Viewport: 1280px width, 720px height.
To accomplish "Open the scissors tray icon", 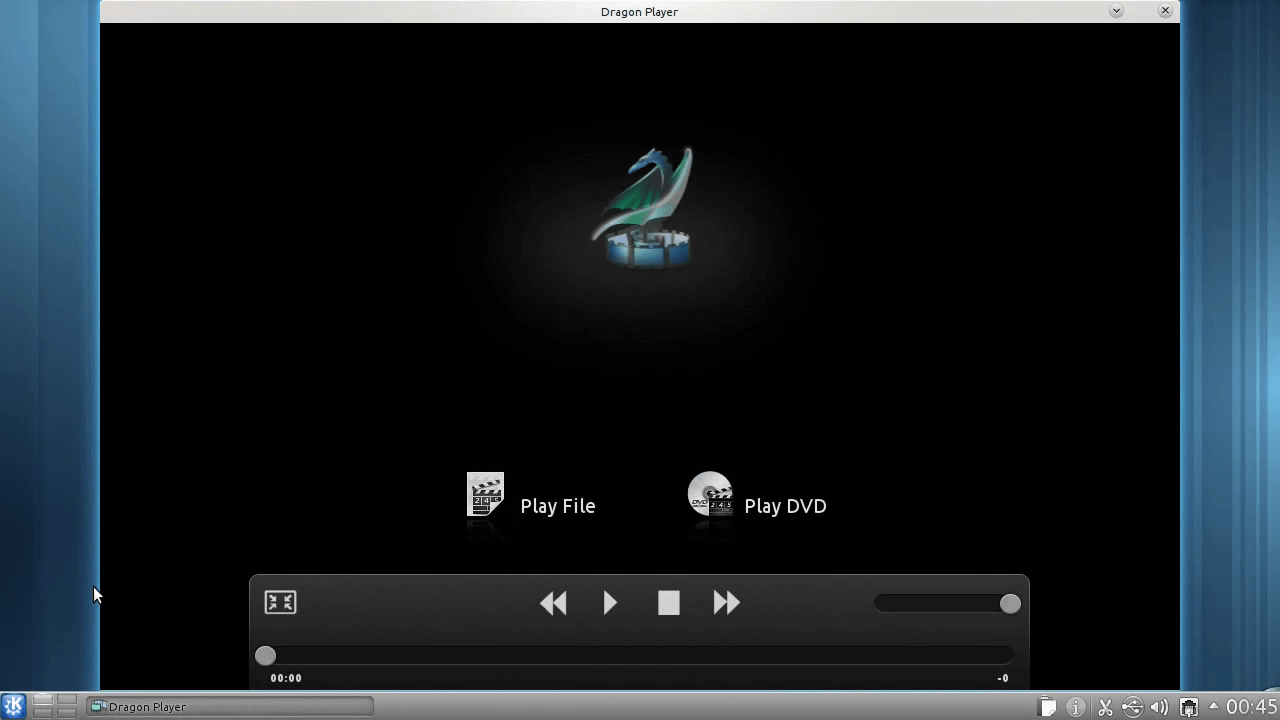I will point(1105,707).
